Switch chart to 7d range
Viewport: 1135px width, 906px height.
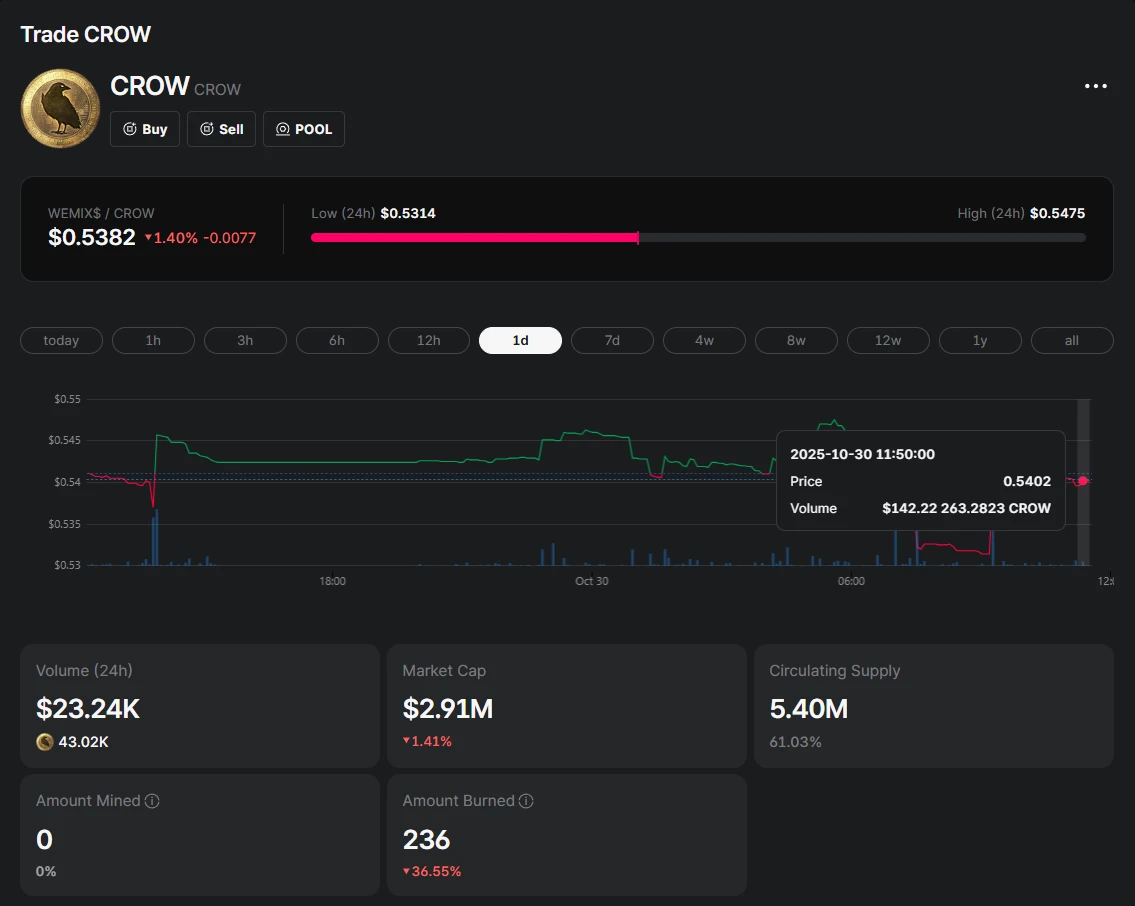click(612, 340)
